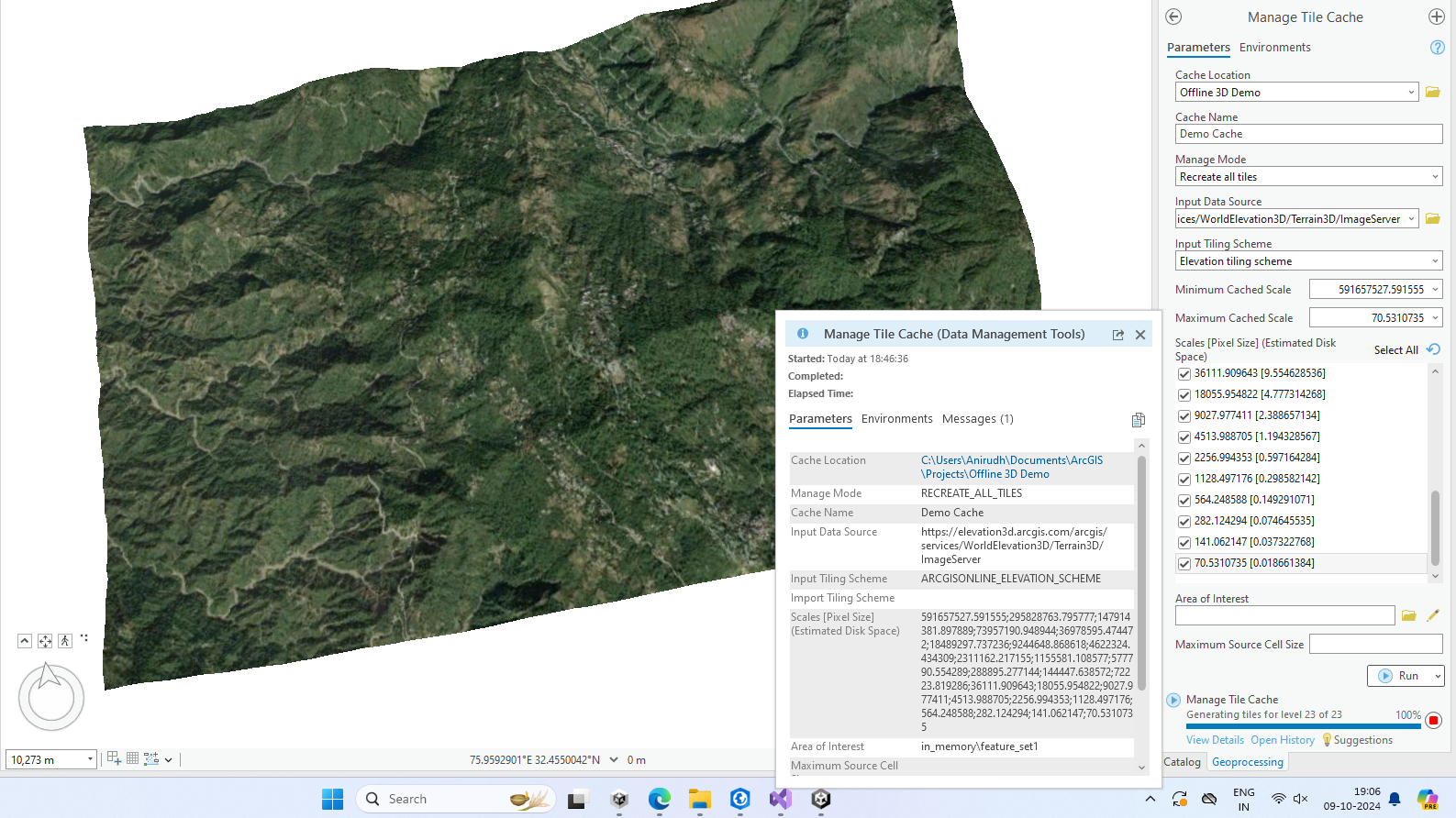
Task: Open the Windows Start menu
Action: click(332, 799)
